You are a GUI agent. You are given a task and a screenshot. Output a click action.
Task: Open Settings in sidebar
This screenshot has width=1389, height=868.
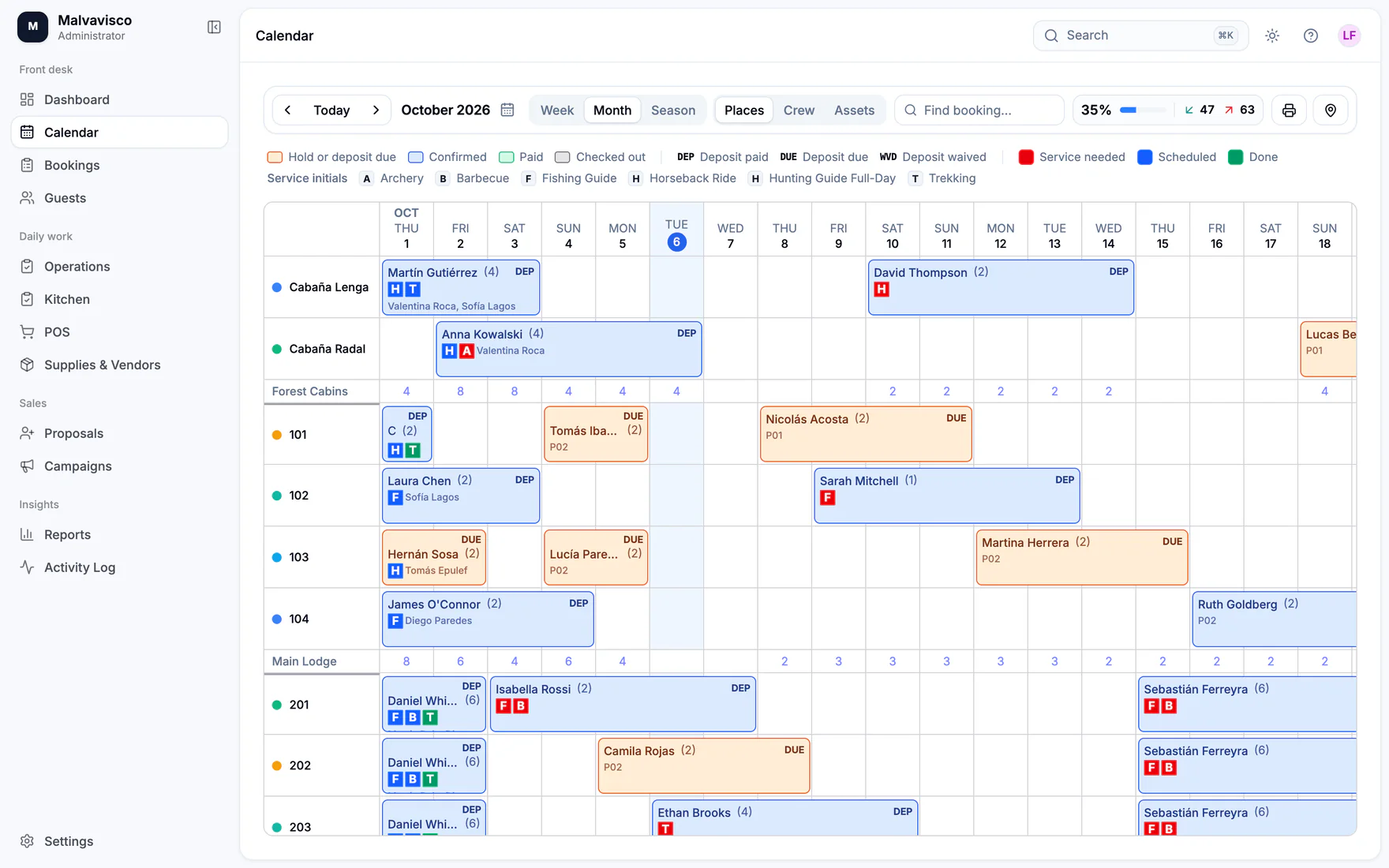(119, 841)
